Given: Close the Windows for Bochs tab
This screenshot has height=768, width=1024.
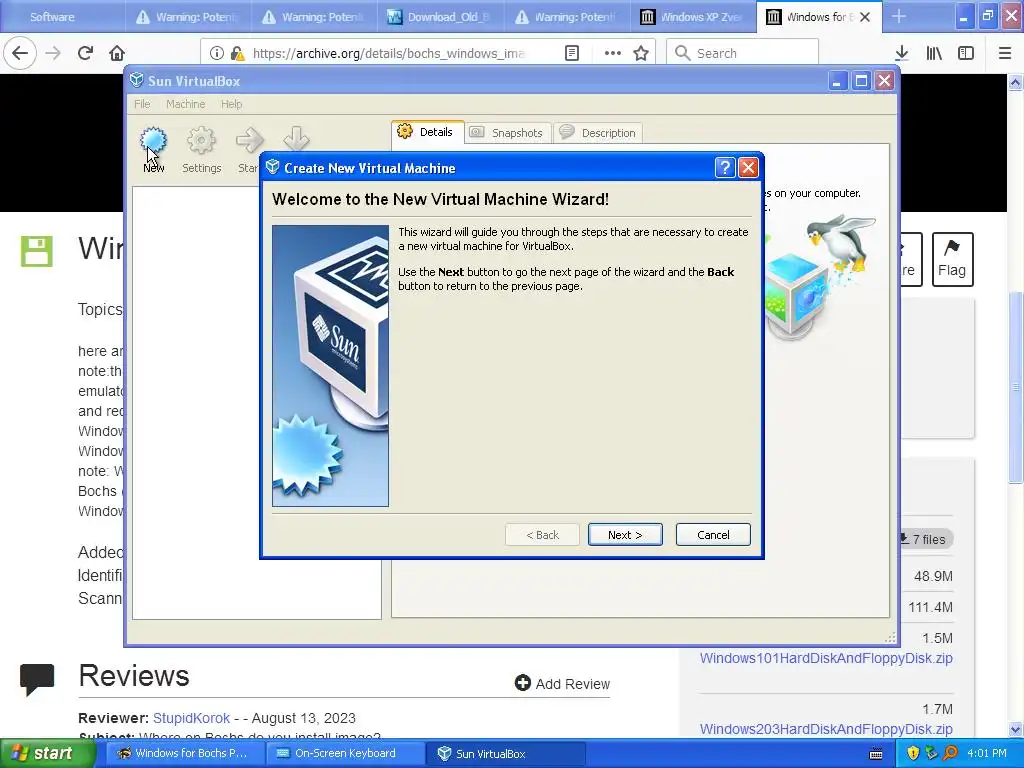Looking at the screenshot, I should [x=865, y=17].
